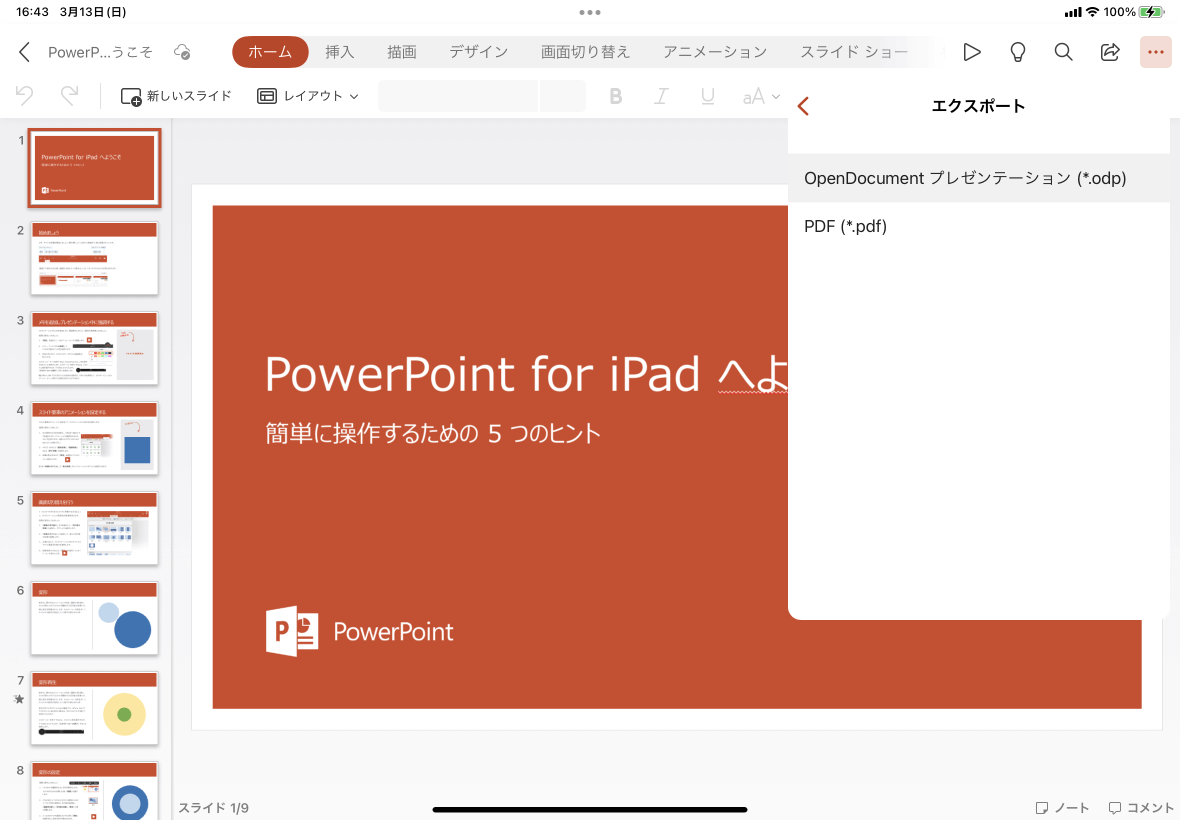Go back from the エクスポート panel
This screenshot has width=1180, height=820.
[804, 106]
